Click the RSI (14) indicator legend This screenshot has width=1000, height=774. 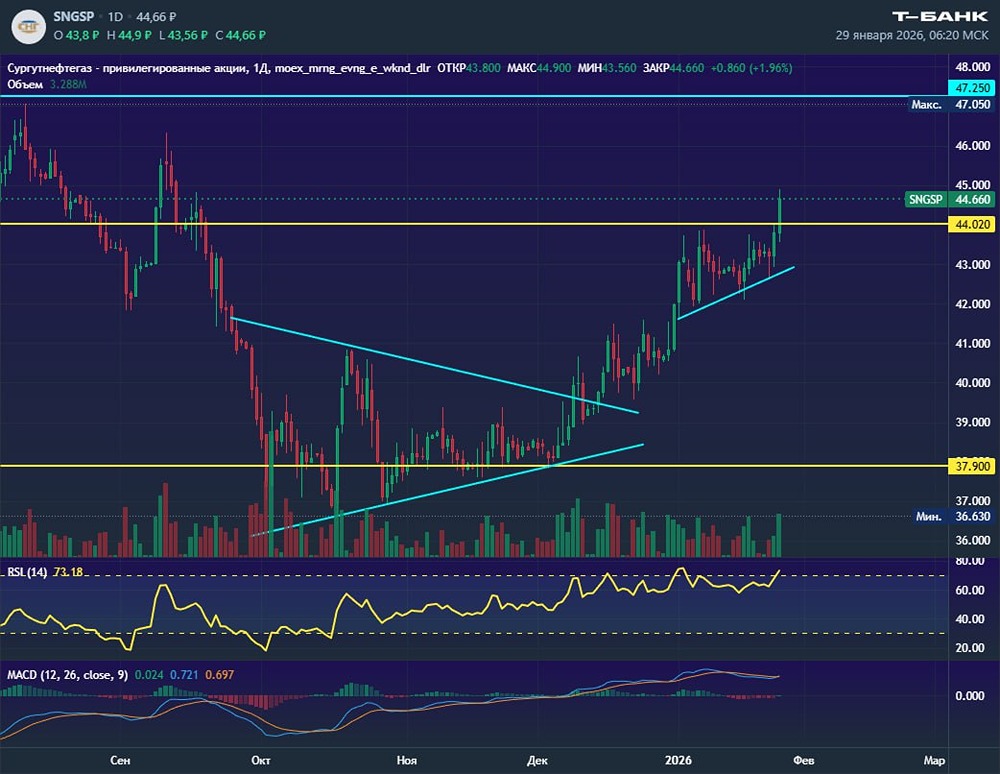click(x=27, y=572)
